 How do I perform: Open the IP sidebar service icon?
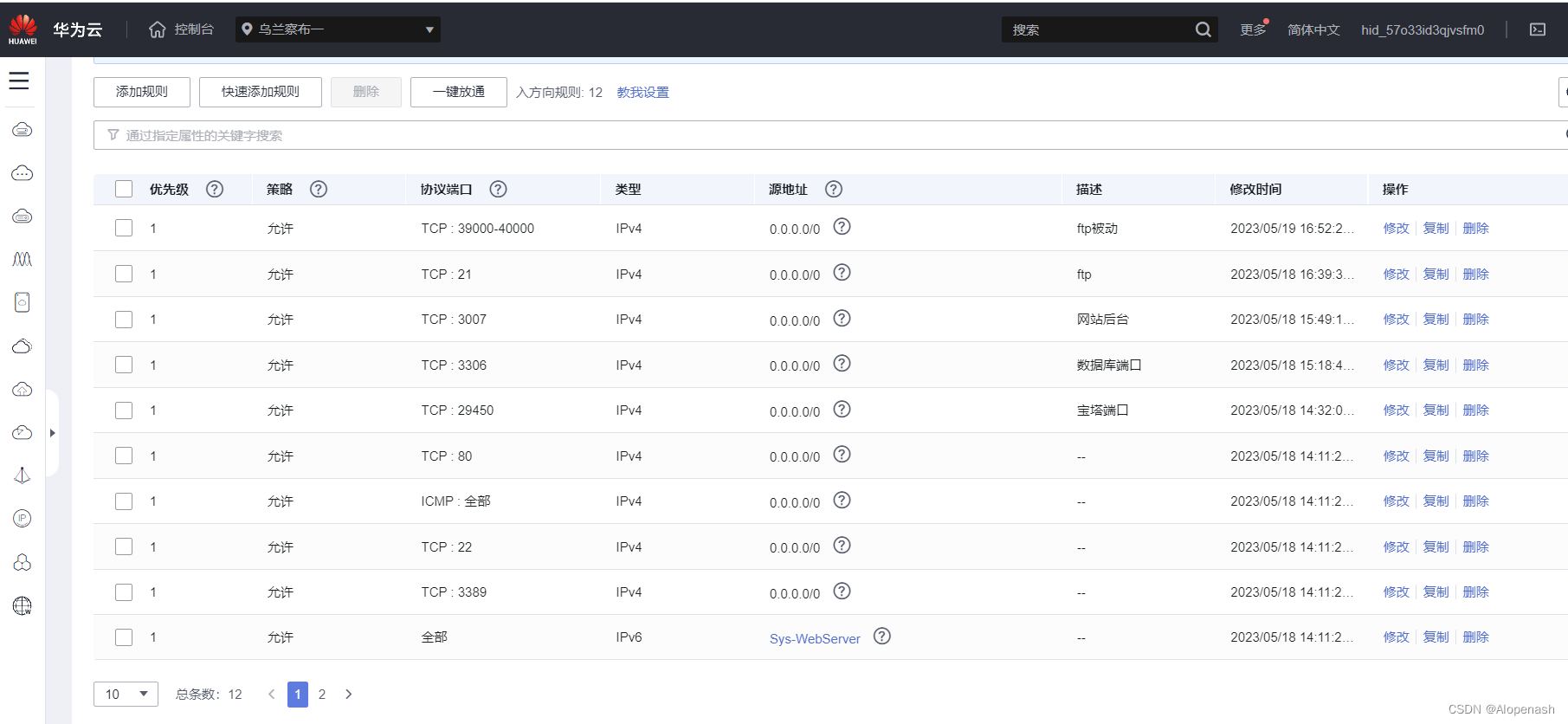(23, 518)
